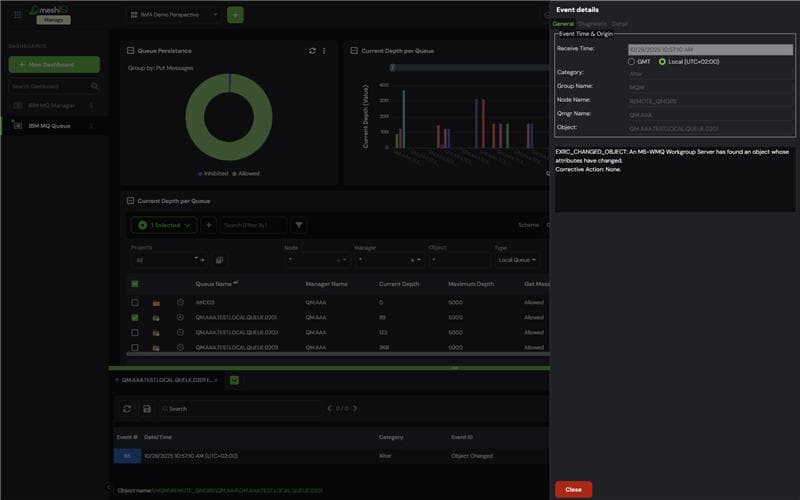Click the red Close button
This screenshot has height=500, width=800.
click(x=573, y=489)
